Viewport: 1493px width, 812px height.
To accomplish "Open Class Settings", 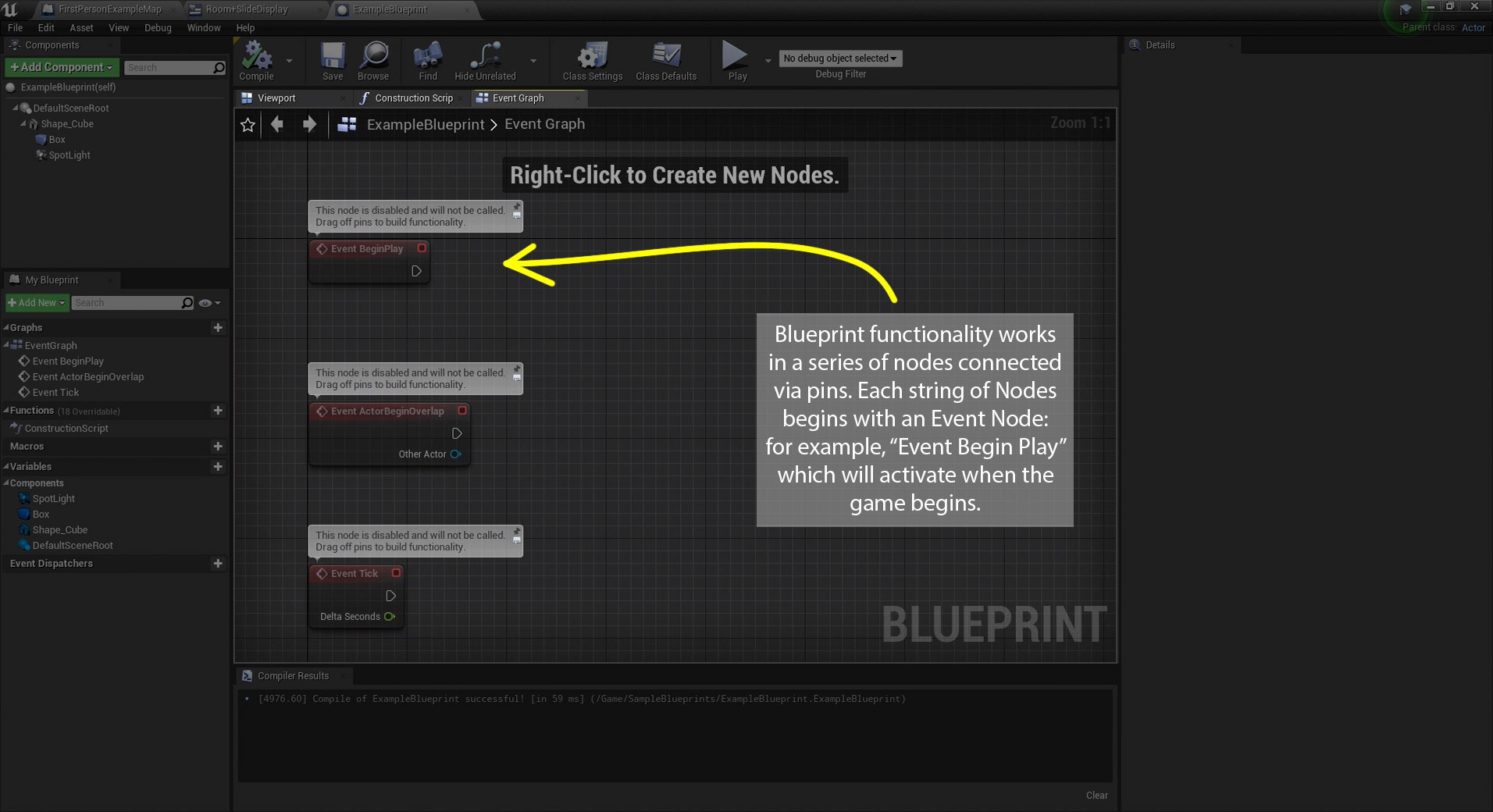I will pyautogui.click(x=593, y=61).
